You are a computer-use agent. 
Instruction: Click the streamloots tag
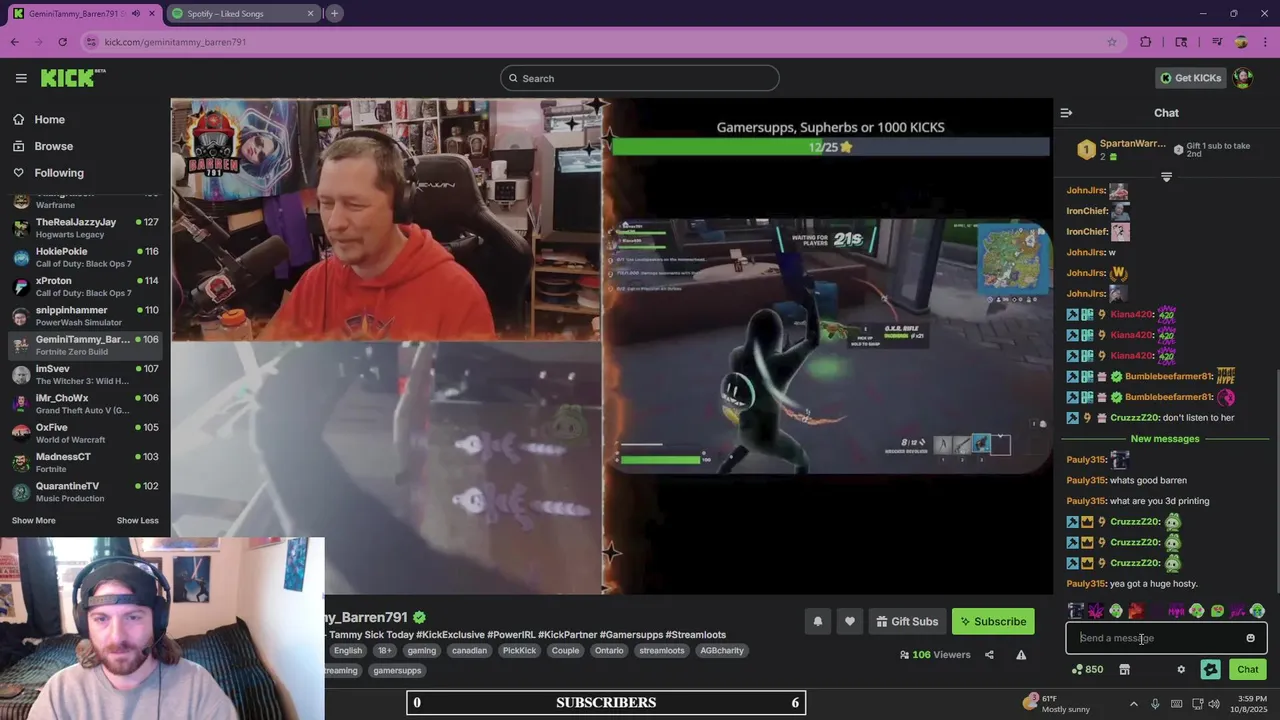[x=662, y=650]
